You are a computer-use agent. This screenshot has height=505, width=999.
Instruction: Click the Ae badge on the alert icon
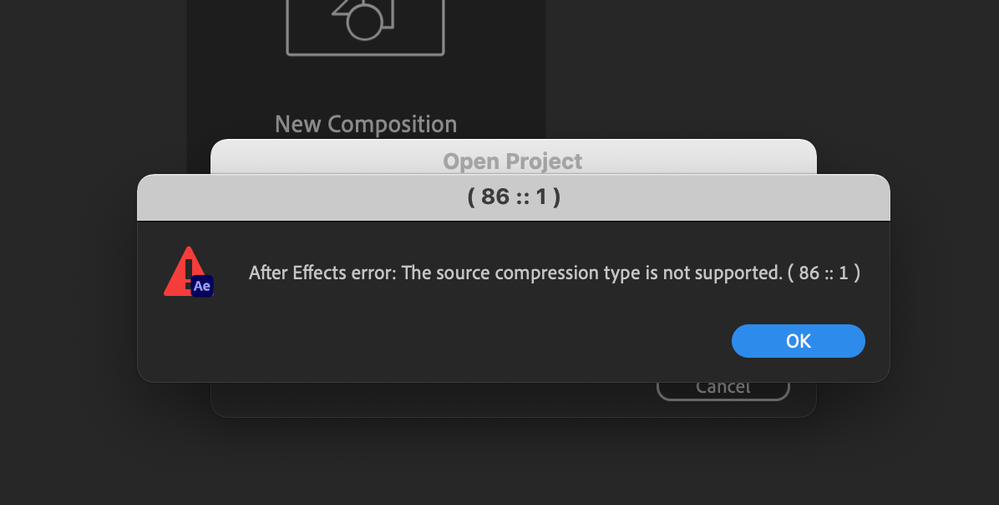coord(202,286)
